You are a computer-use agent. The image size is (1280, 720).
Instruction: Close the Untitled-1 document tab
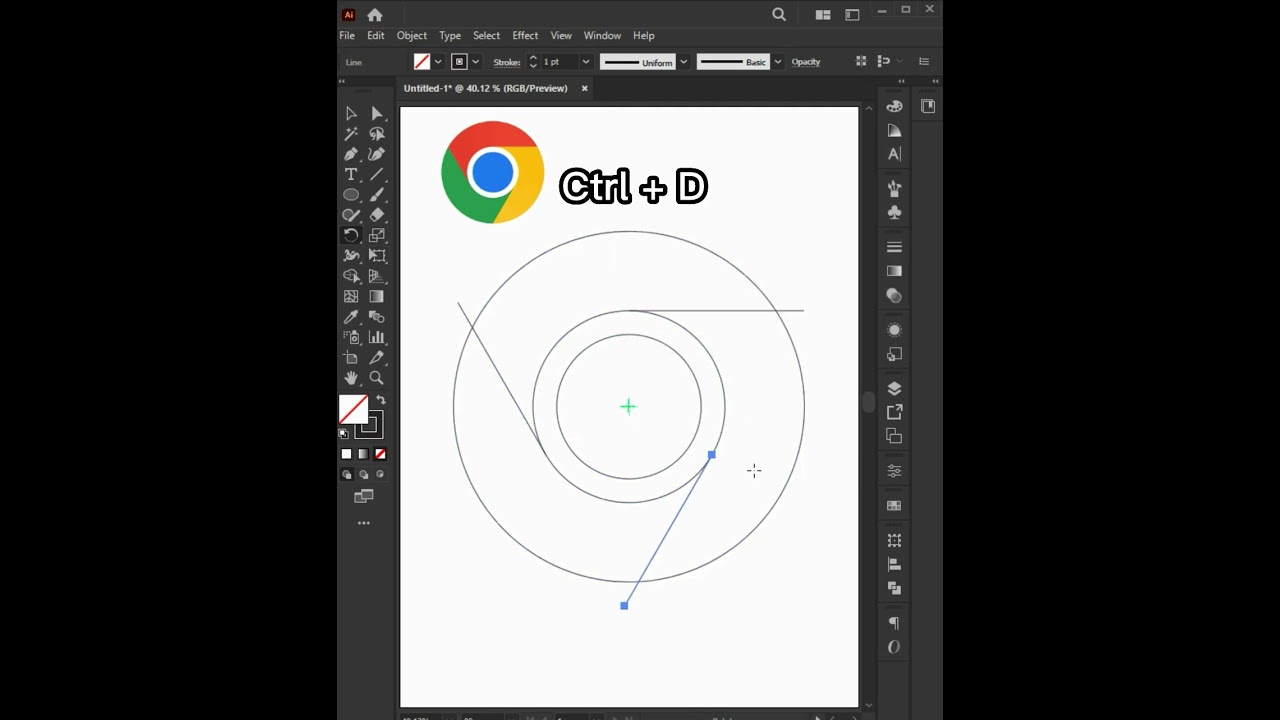coord(585,88)
